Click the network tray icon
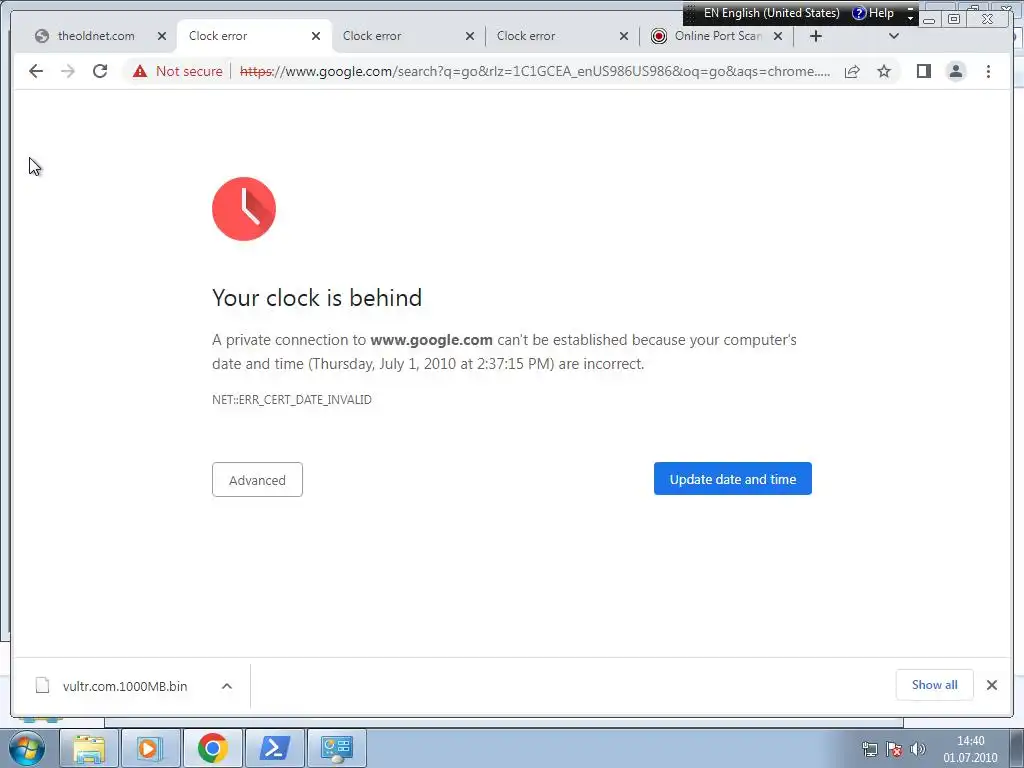This screenshot has height=768, width=1024. (x=870, y=749)
